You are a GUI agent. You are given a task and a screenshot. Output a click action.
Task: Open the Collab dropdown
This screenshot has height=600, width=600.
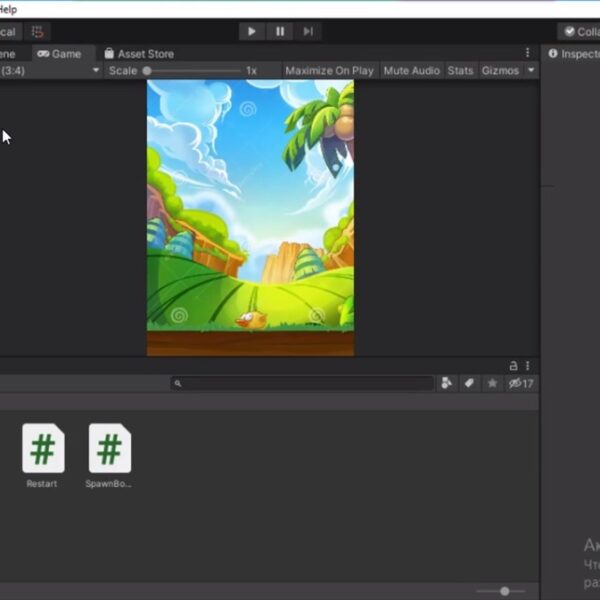pyautogui.click(x=579, y=31)
